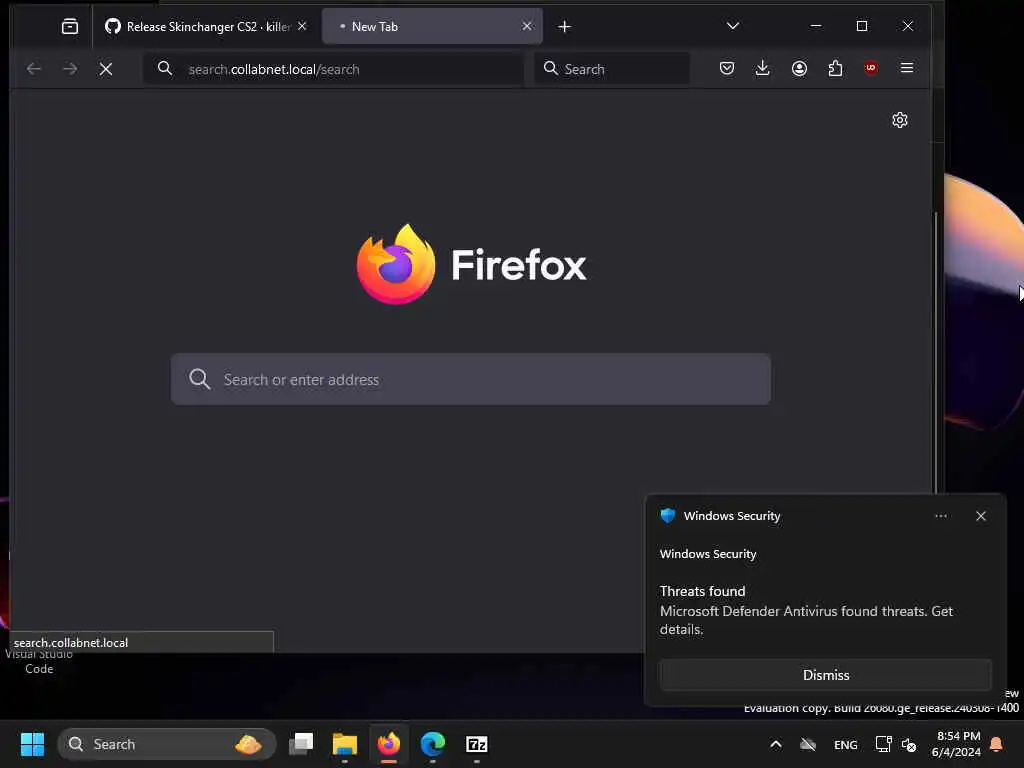The width and height of the screenshot is (1024, 768).
Task: Select the New Tab tab
Action: [x=431, y=26]
